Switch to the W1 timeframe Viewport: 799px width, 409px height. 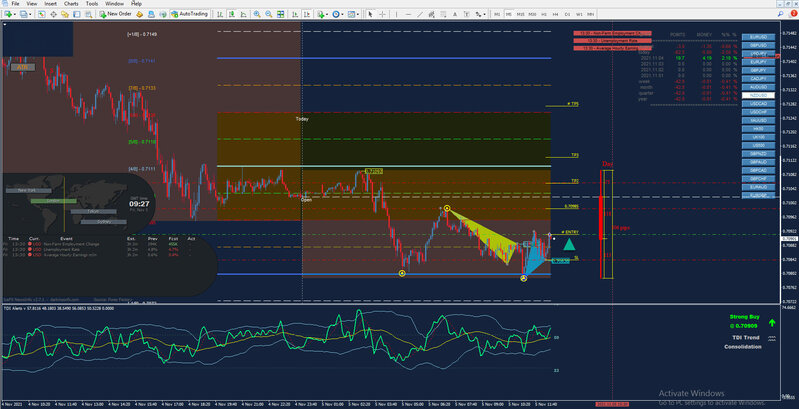pos(579,14)
